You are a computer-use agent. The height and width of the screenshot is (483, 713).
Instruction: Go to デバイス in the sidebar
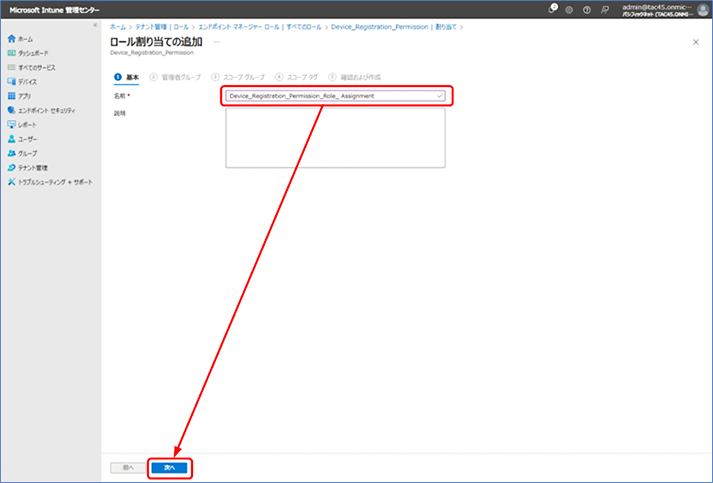(x=22, y=82)
